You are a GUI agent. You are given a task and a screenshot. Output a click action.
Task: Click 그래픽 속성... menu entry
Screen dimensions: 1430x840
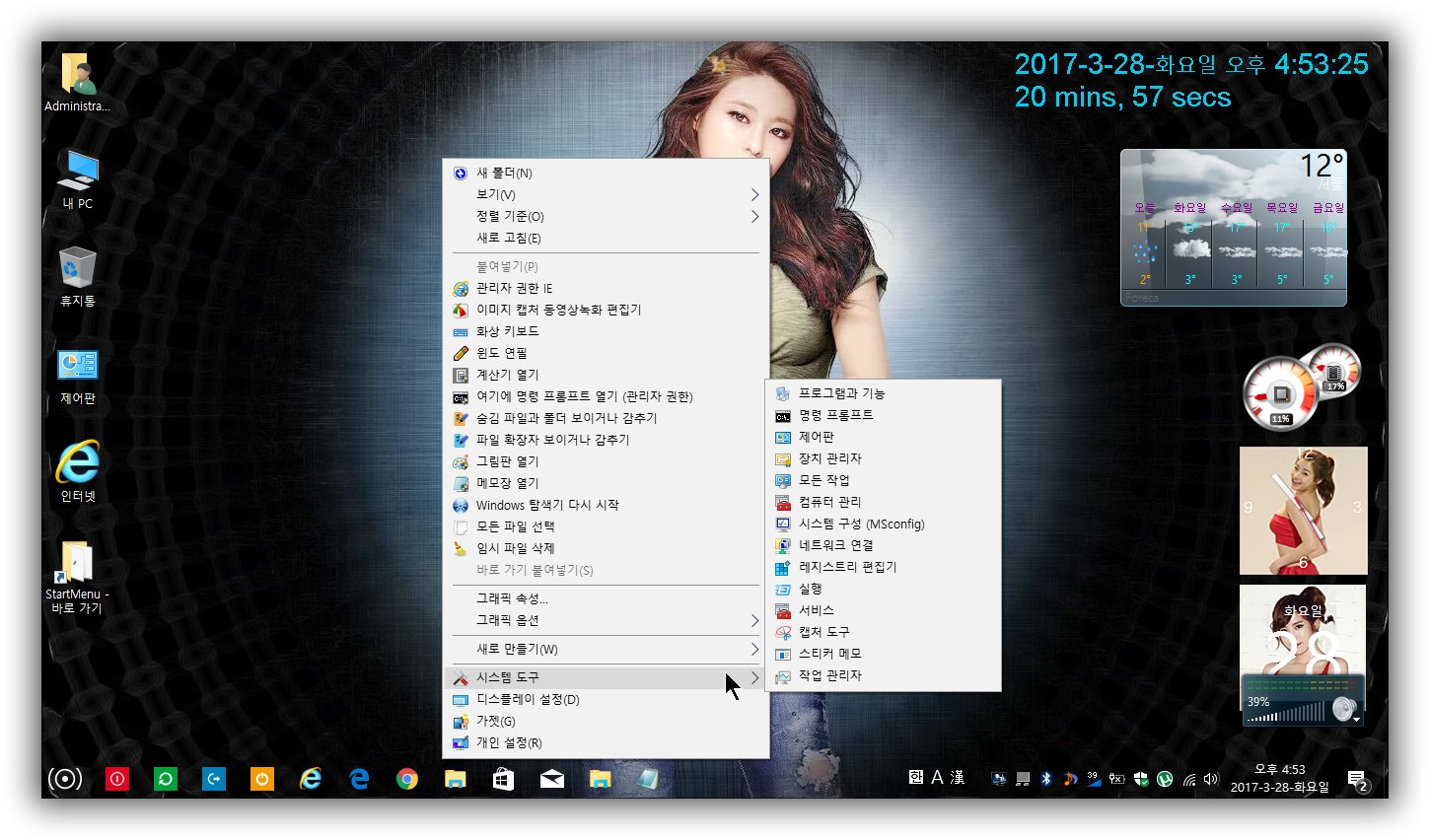point(606,598)
